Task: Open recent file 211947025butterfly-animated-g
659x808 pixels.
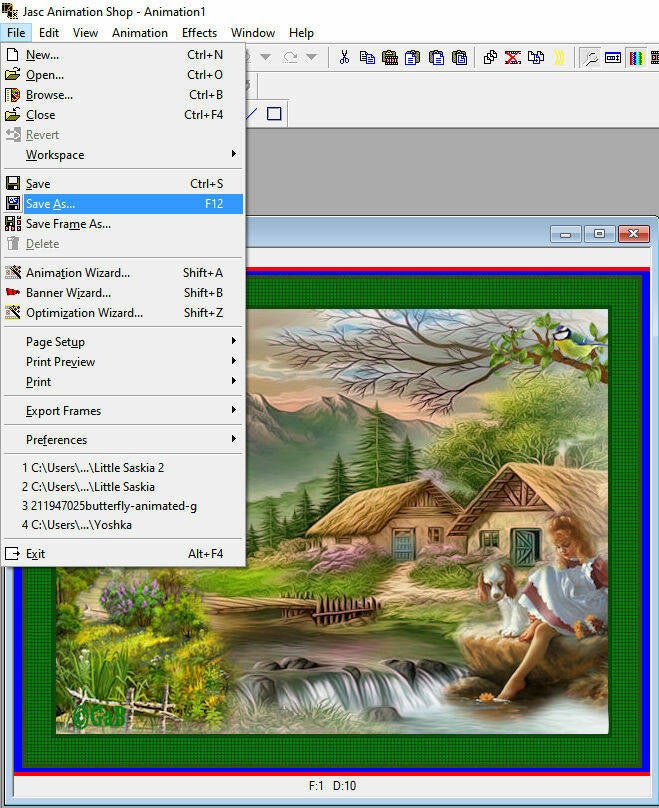Action: coord(123,506)
